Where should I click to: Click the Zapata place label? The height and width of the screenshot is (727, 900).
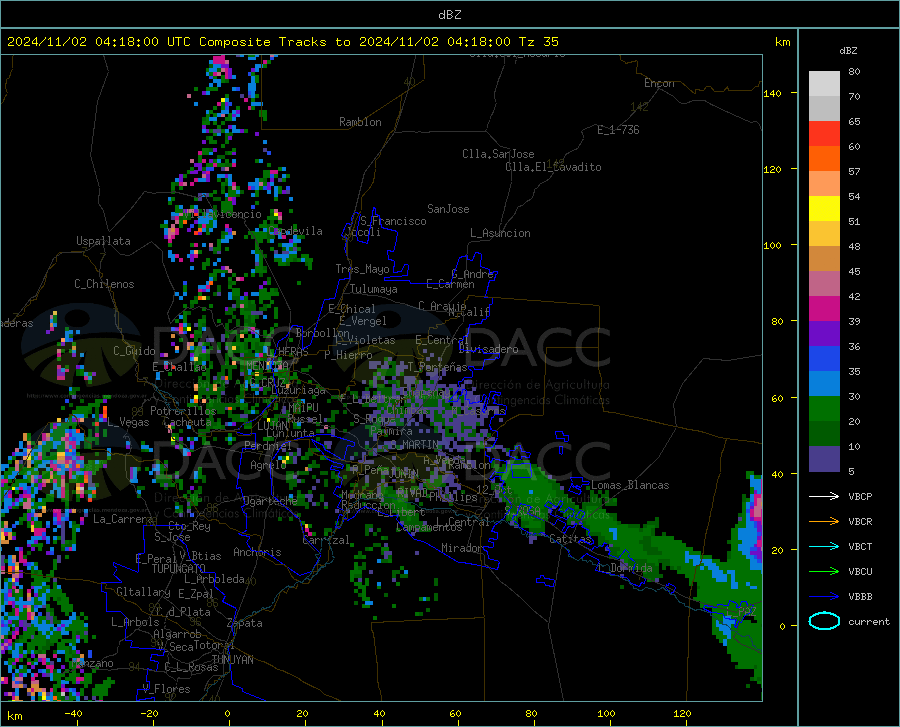245,623
